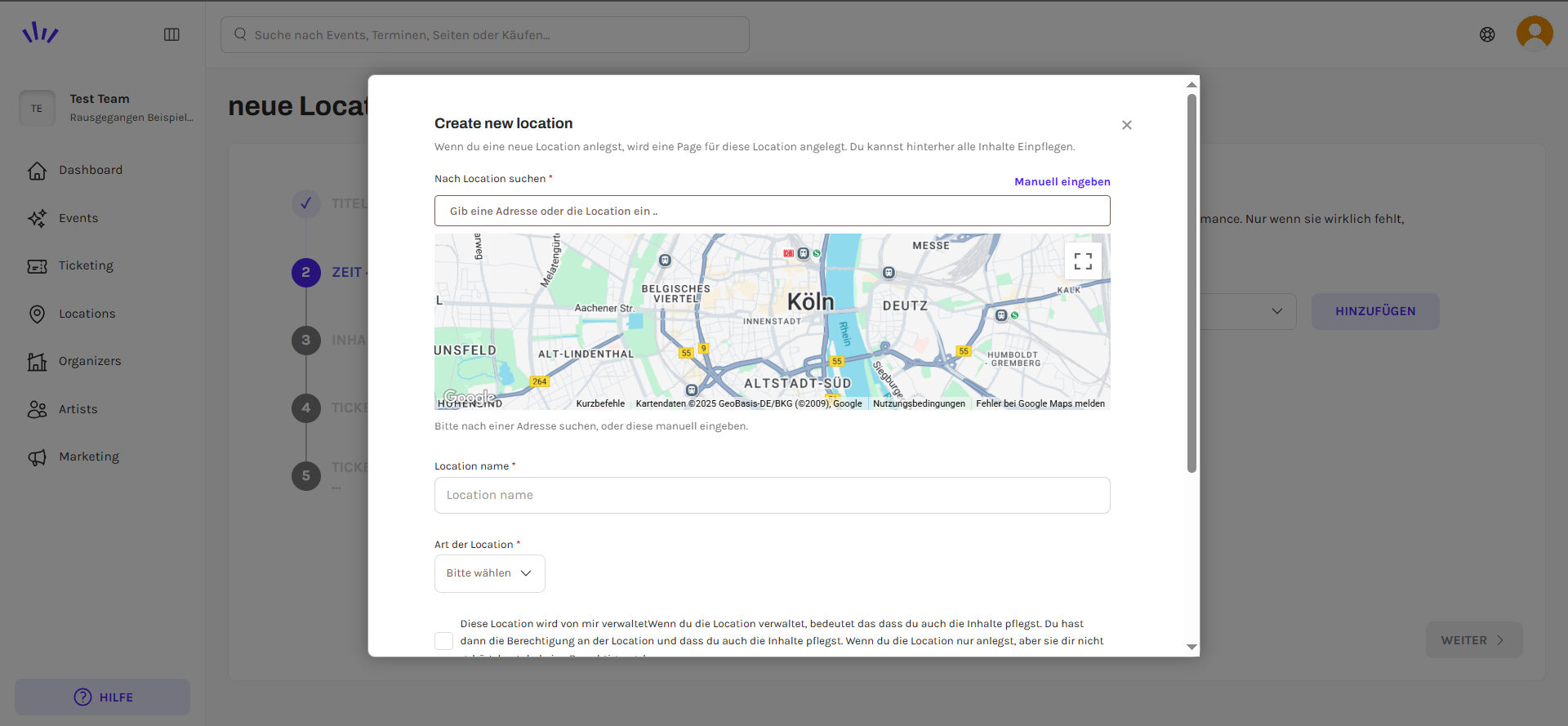The image size is (1568, 726).
Task: Click the question mark help icon
Action: coord(82,697)
